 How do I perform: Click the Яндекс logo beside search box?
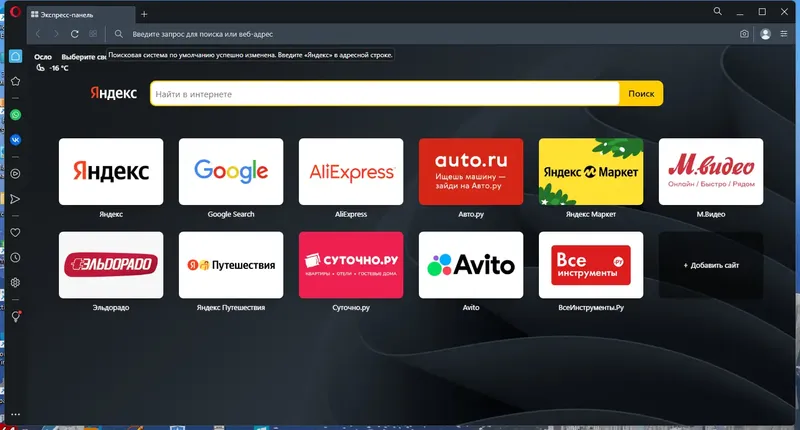113,93
